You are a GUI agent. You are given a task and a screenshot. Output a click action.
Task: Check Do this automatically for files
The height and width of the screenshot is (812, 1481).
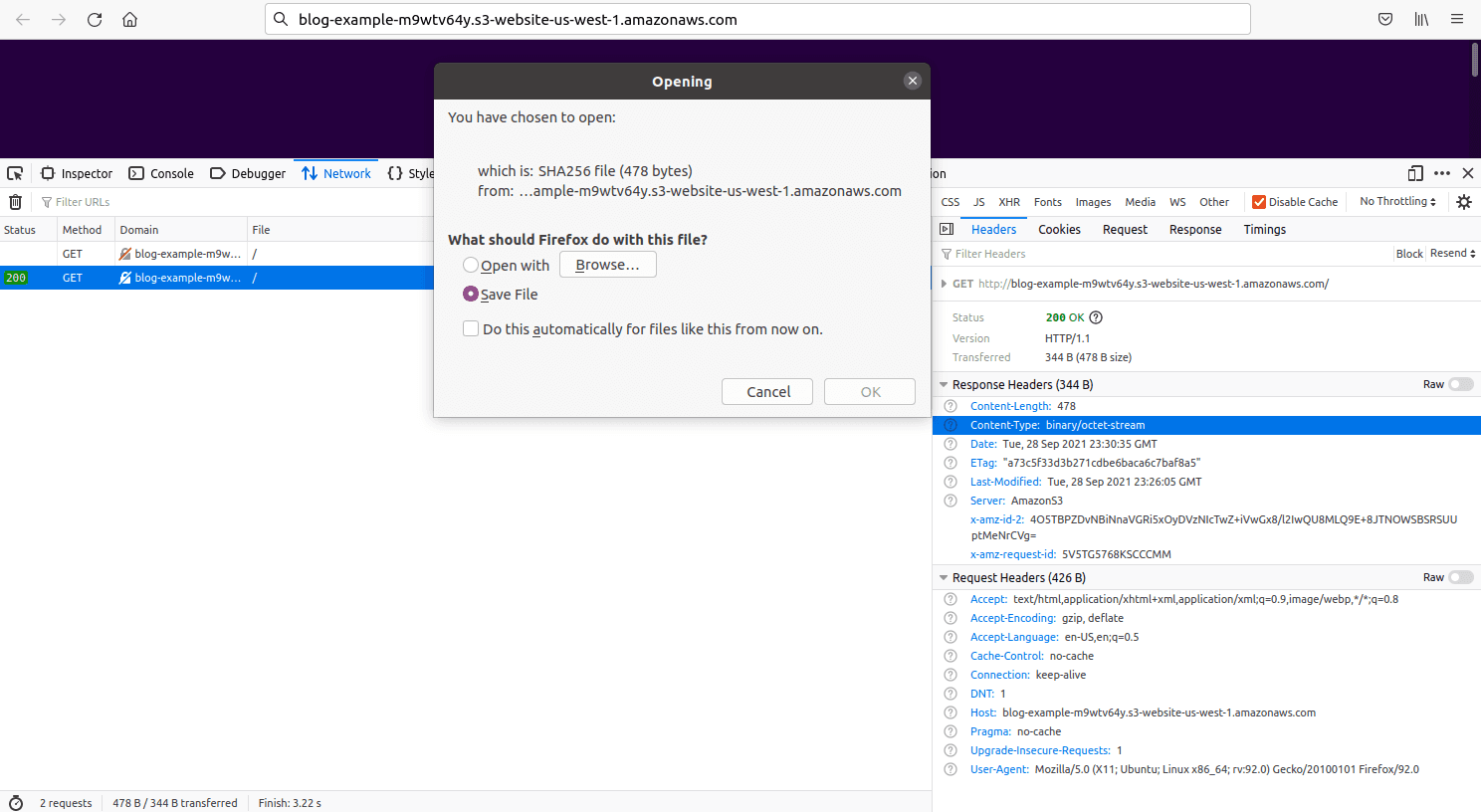click(471, 328)
